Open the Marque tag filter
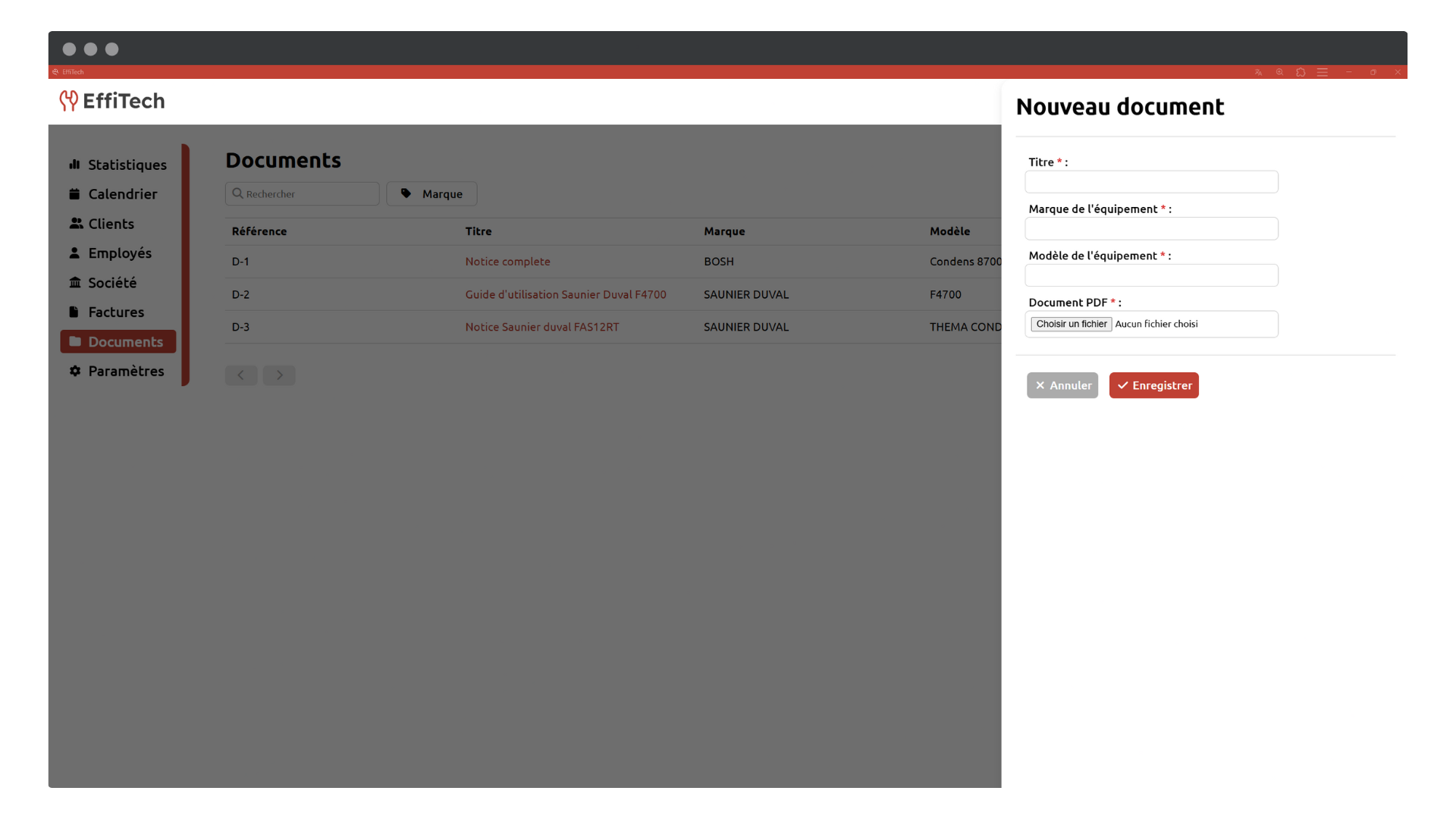 point(431,194)
